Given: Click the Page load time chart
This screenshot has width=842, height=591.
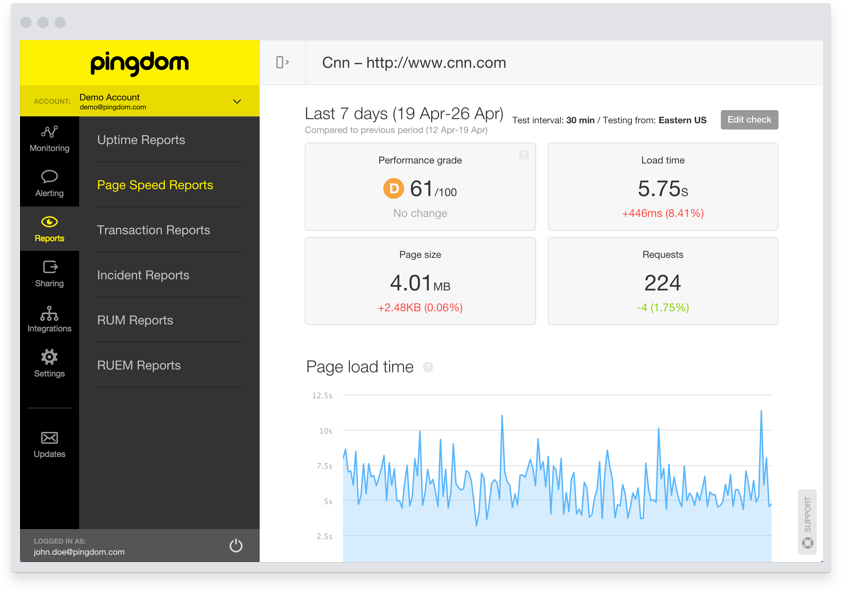Looking at the screenshot, I should (557, 478).
